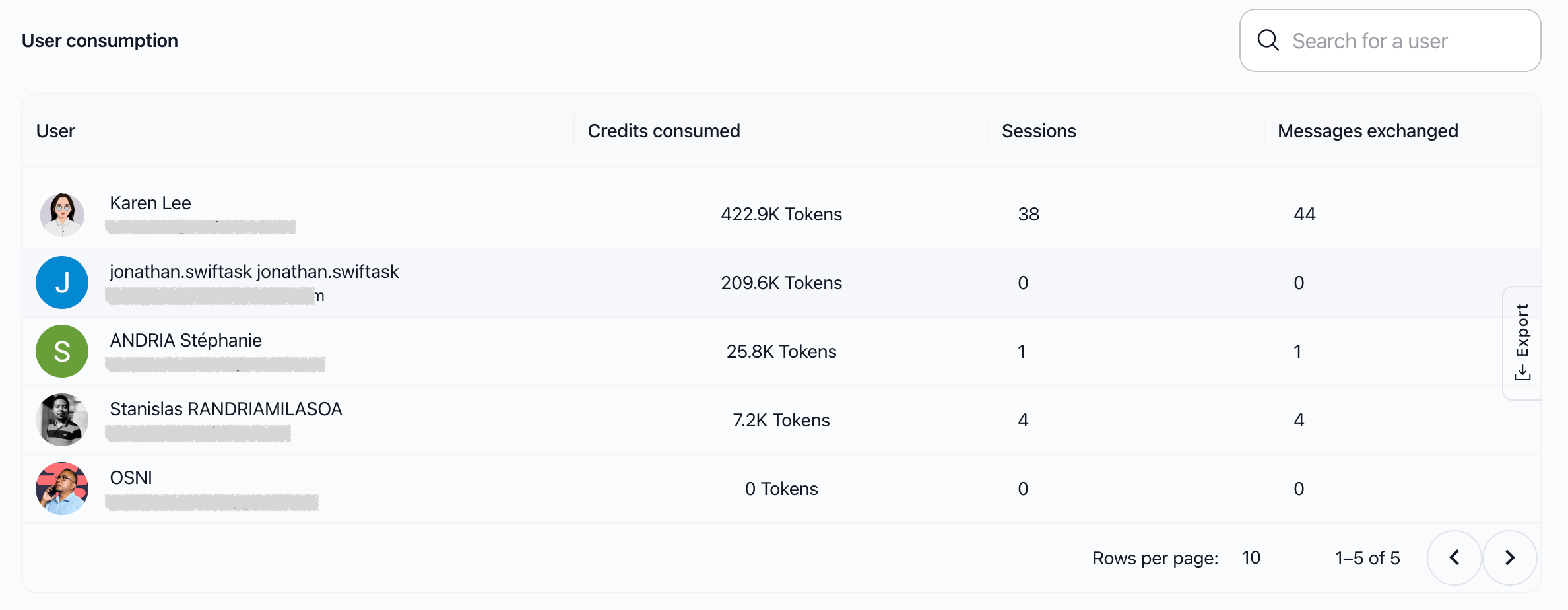Sort by Sessions column header

(1039, 131)
